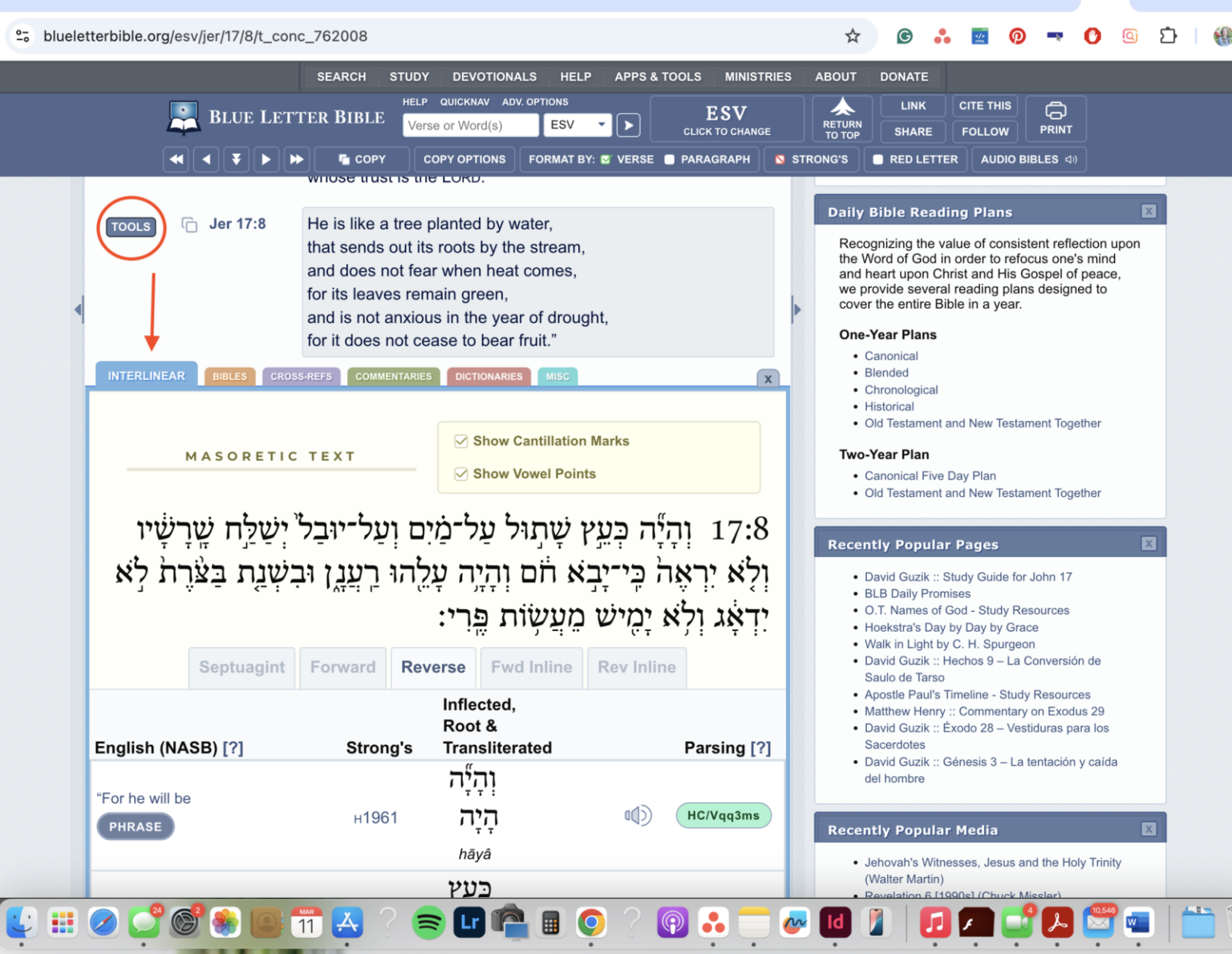Switch to the CROSS-REFS tab

(301, 377)
